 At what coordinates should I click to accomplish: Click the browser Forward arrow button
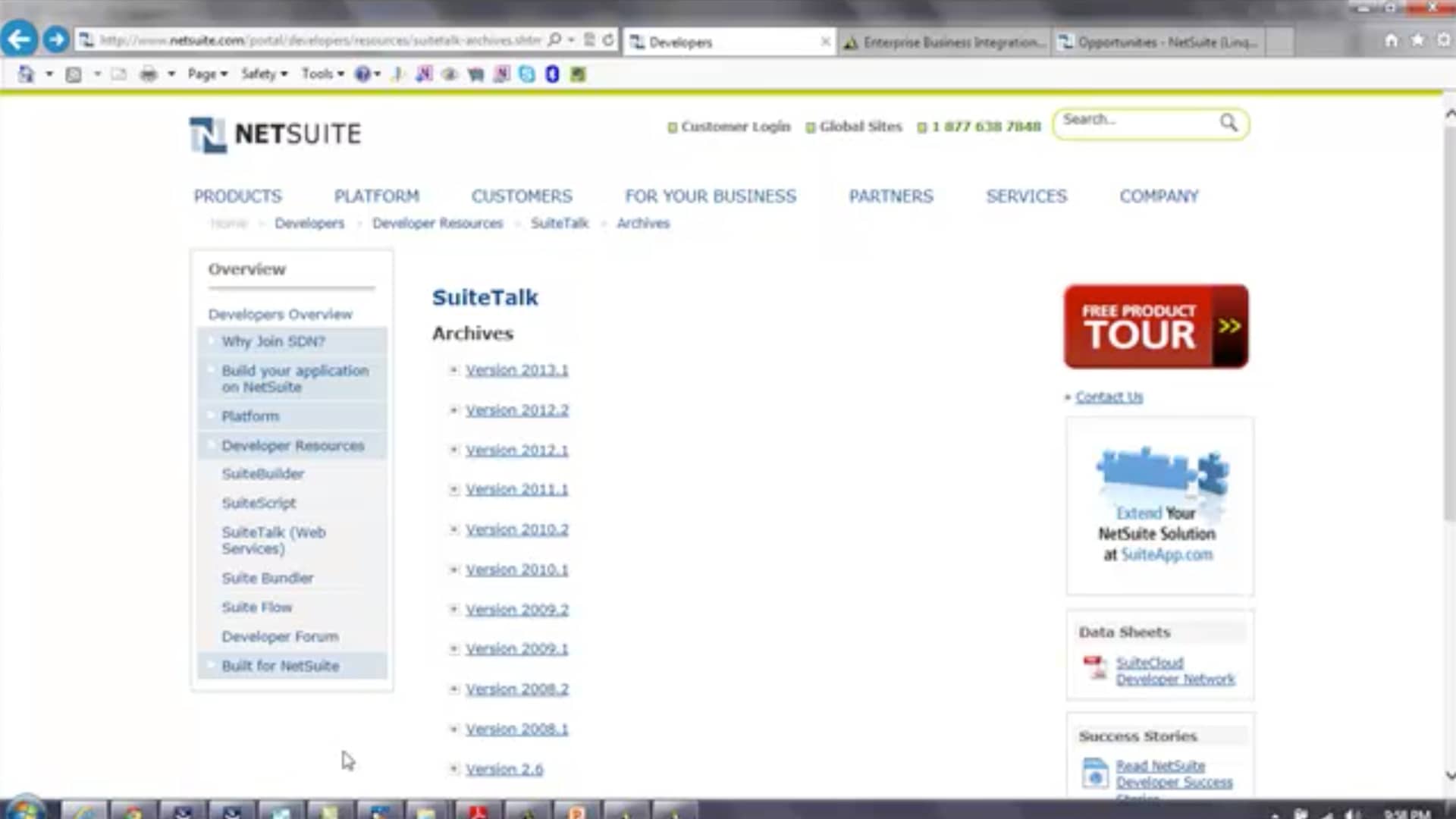55,39
